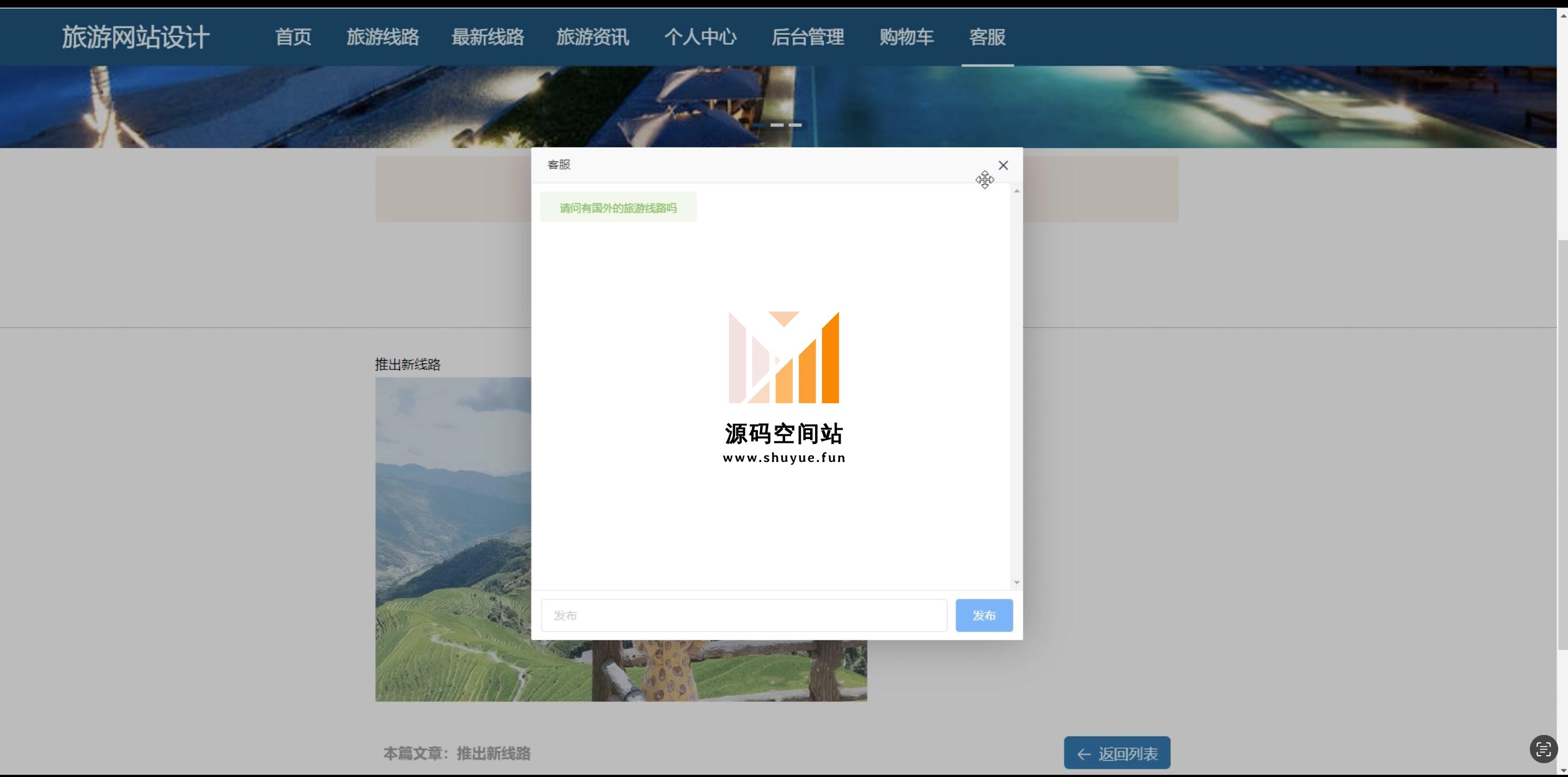
Task: Click the page scrollbar up arrow
Action: 1563,15
